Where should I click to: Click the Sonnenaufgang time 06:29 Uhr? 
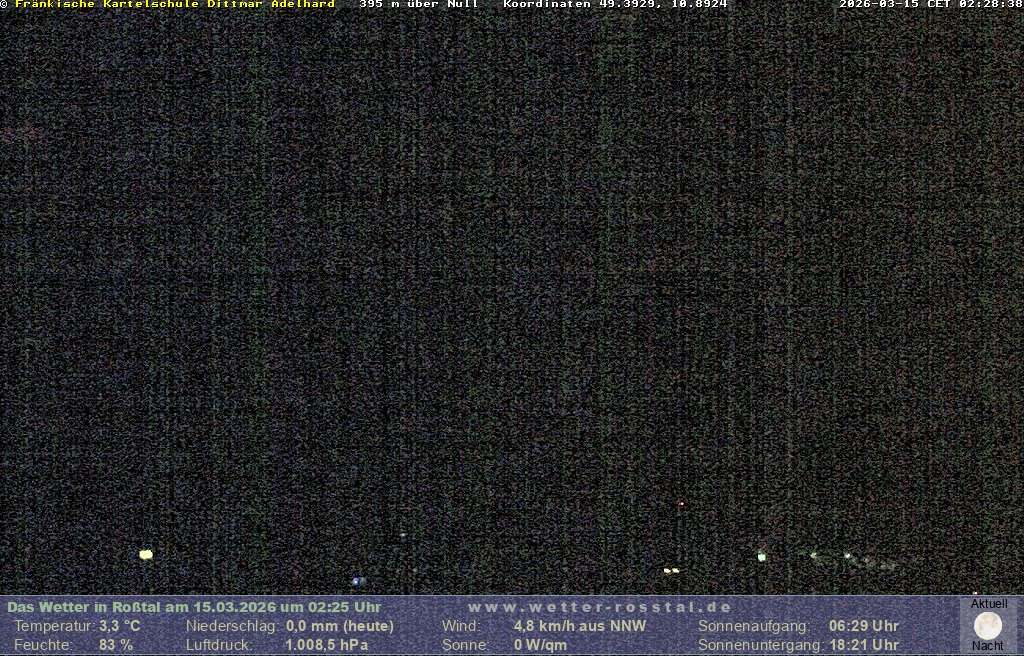(x=864, y=626)
